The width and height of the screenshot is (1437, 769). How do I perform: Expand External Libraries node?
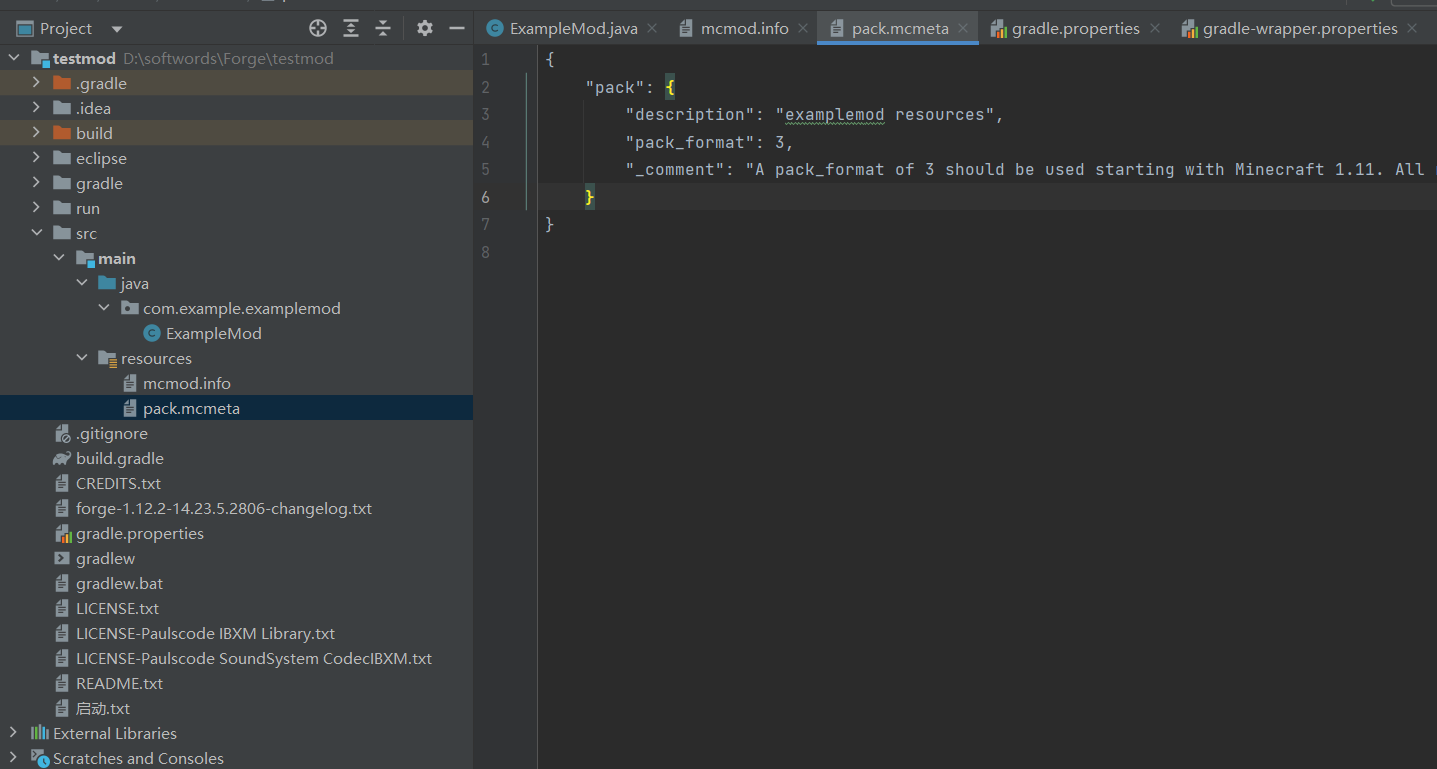pos(13,733)
